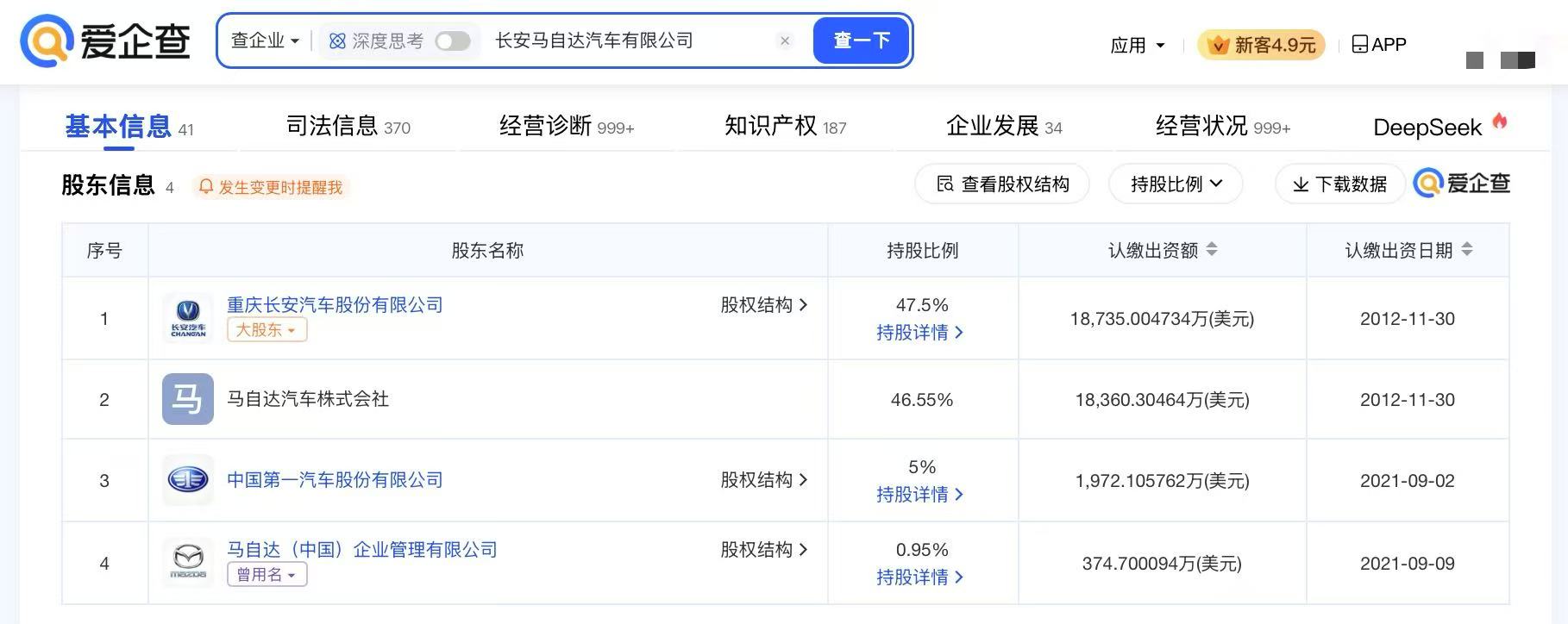Click the 新客4.9元 promotion badge
Viewport: 1568px width, 624px height.
pos(1261,45)
